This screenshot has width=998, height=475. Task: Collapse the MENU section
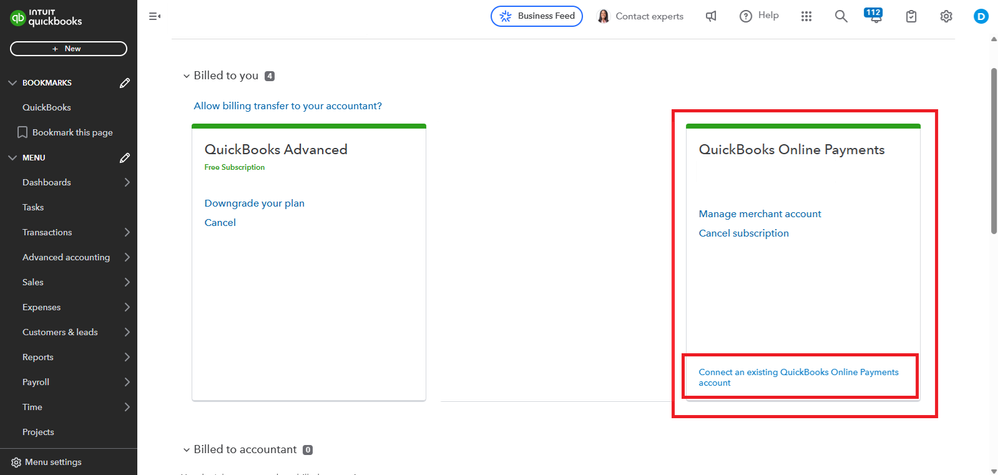click(12, 158)
